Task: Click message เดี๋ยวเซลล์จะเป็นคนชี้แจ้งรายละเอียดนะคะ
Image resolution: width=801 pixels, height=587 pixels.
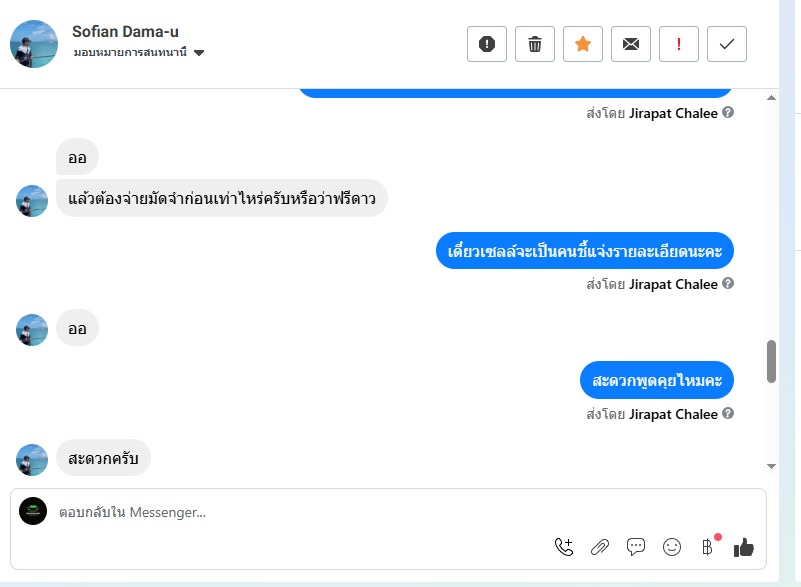Action: tap(584, 250)
